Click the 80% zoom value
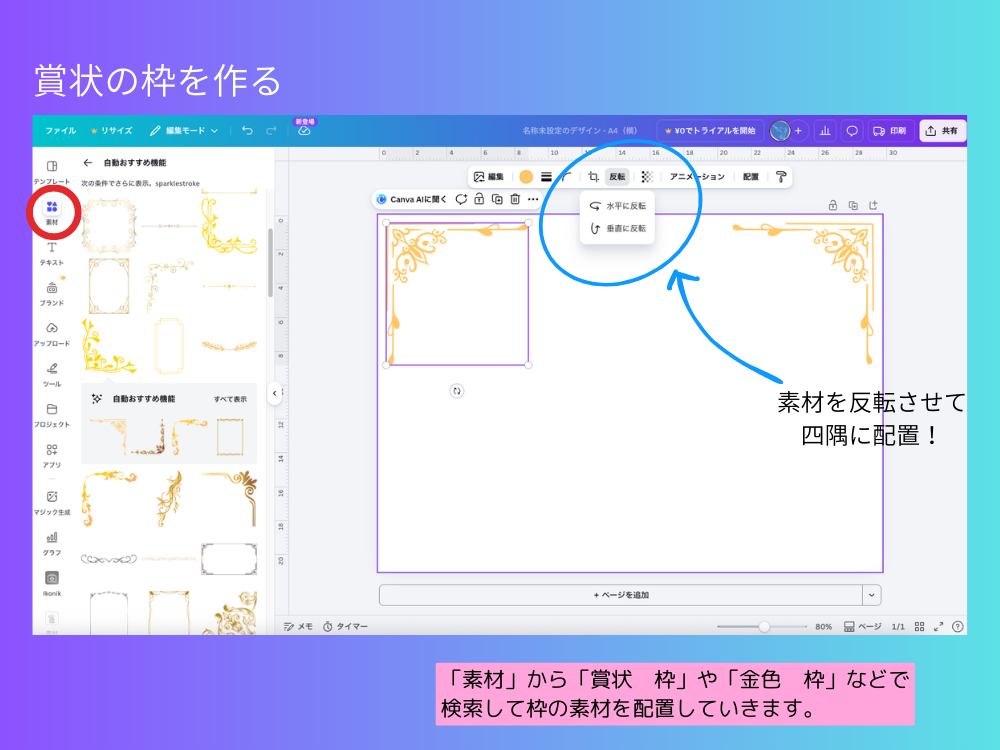Viewport: 1000px width, 750px height. [x=823, y=627]
